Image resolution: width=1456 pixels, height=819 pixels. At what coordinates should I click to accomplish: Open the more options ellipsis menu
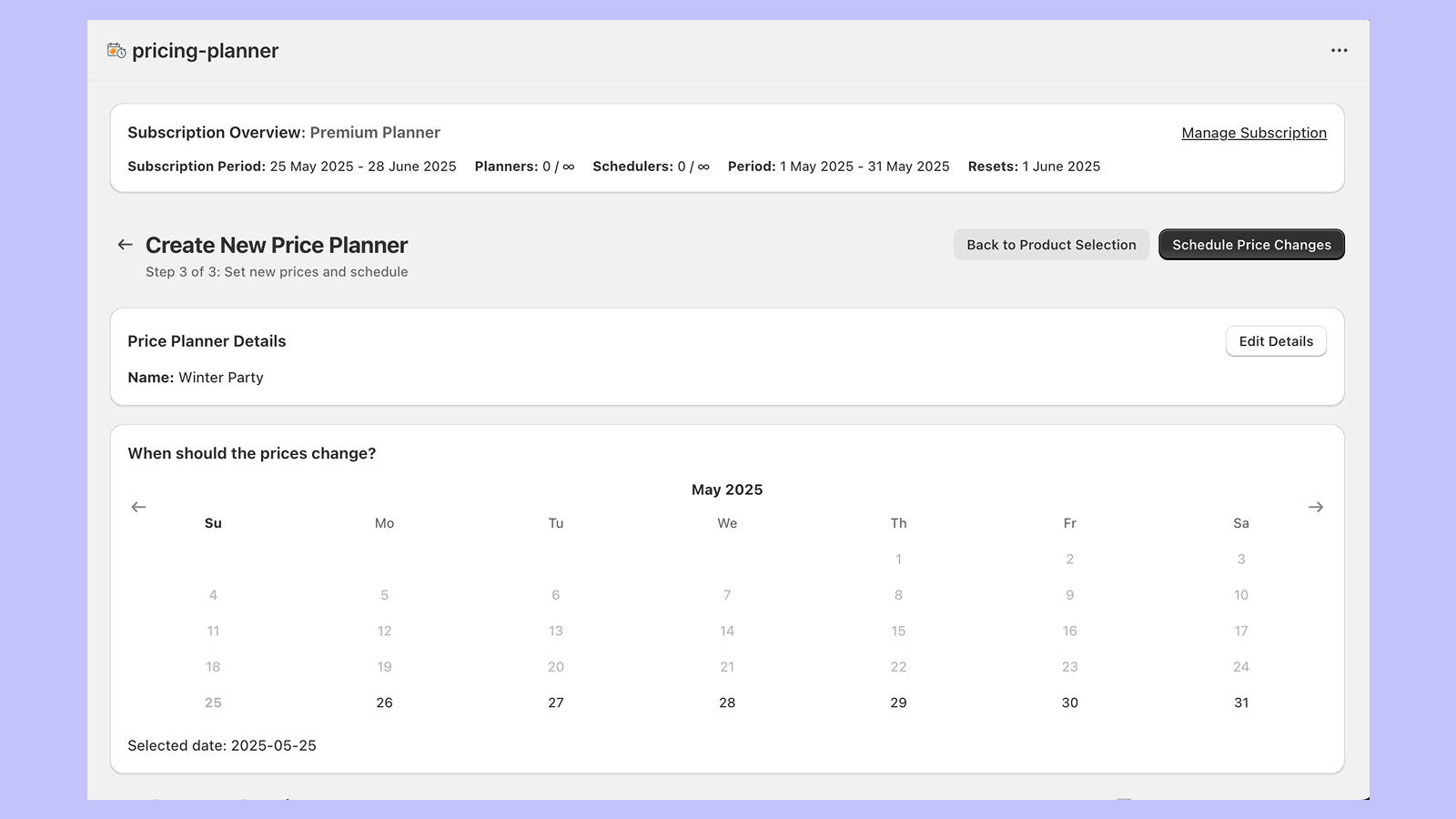click(x=1339, y=51)
